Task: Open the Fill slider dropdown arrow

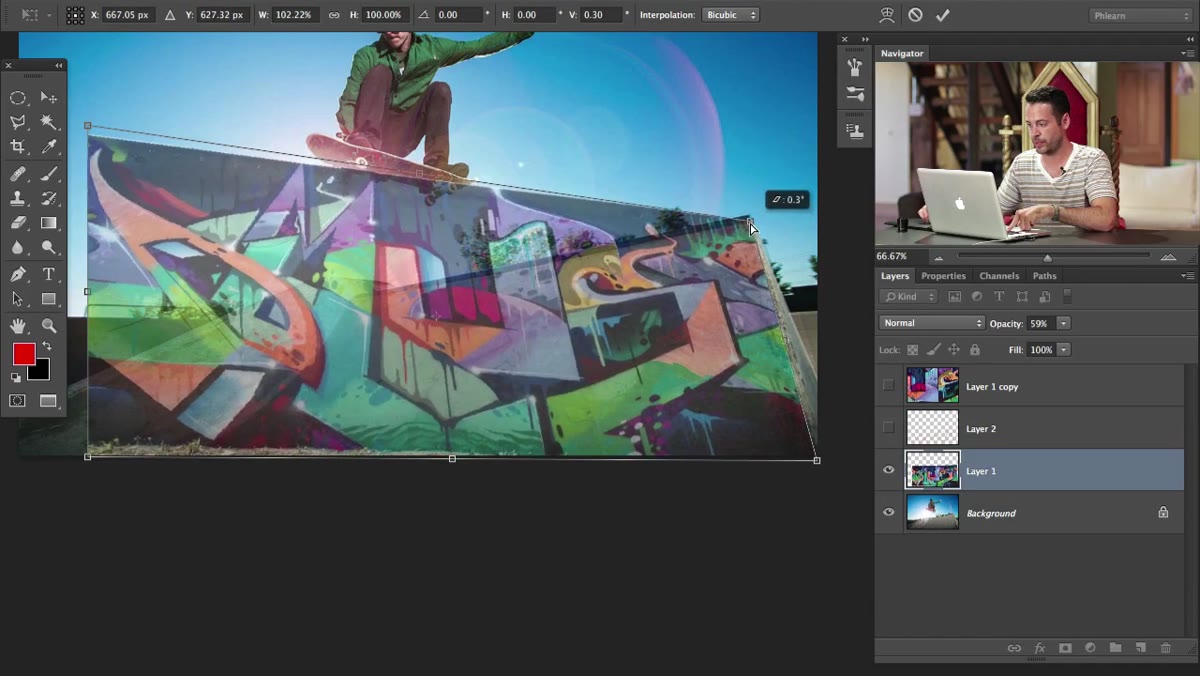Action: click(x=1063, y=349)
